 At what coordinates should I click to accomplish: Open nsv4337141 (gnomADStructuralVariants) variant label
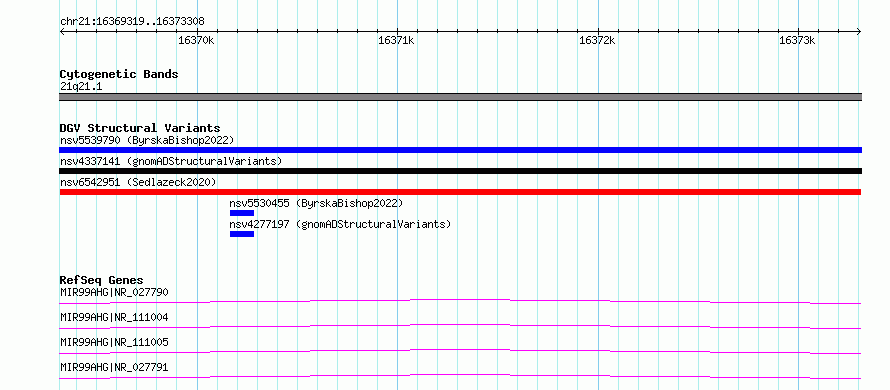[x=171, y=161]
